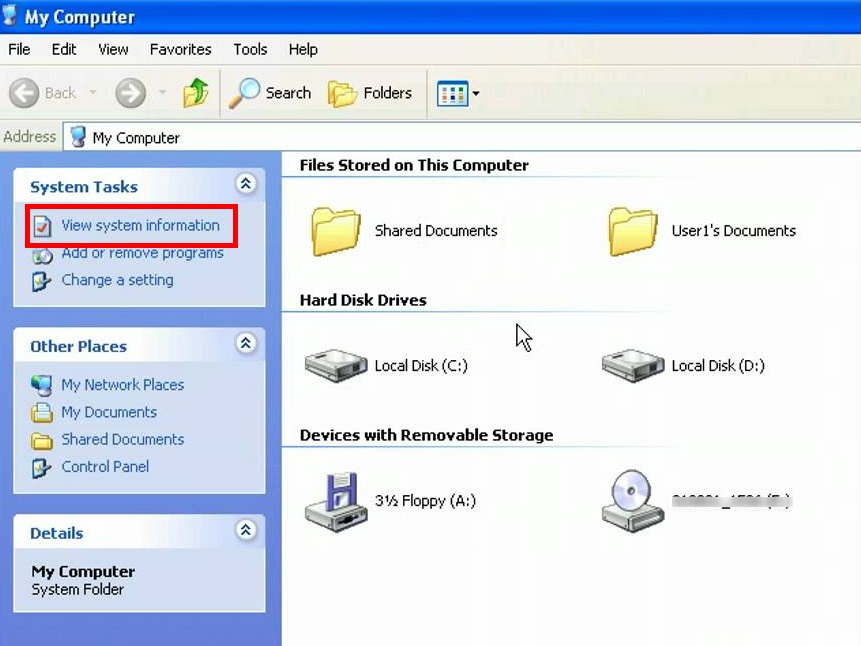
Task: Click the Change a setting icon
Action: 42,281
